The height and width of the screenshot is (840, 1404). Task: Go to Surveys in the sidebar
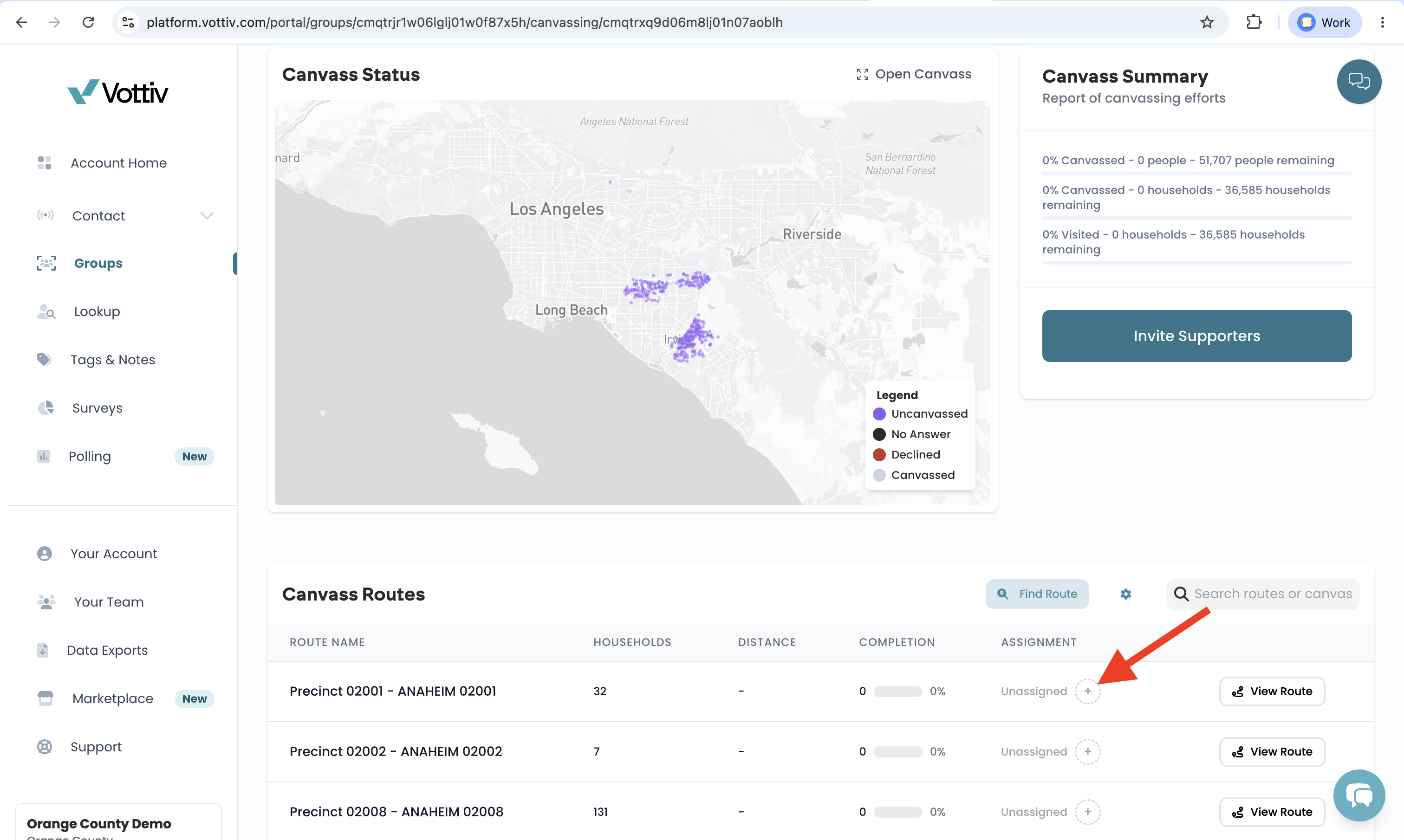click(97, 407)
